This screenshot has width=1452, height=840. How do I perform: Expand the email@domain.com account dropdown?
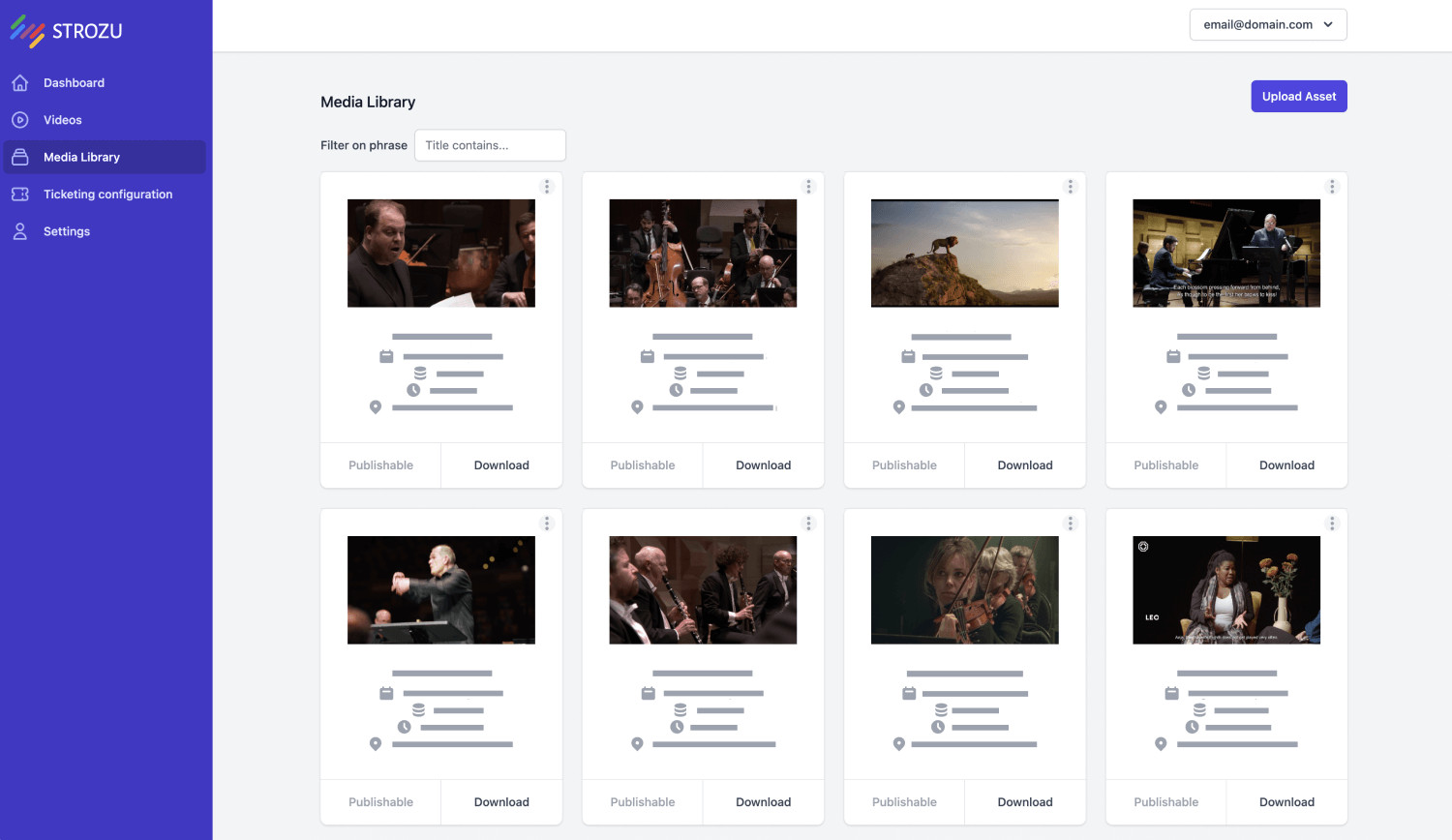tap(1267, 25)
